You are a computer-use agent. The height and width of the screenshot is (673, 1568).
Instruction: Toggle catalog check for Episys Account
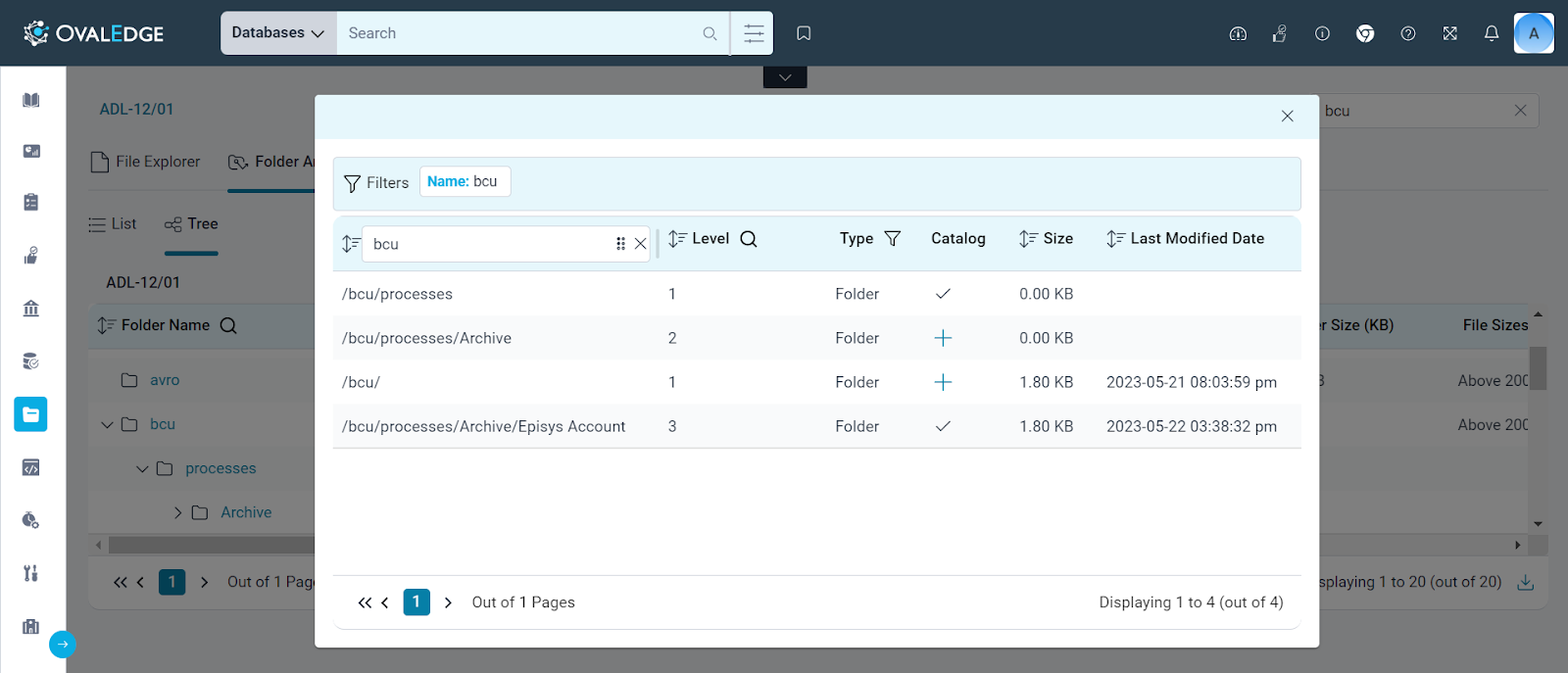(x=943, y=426)
